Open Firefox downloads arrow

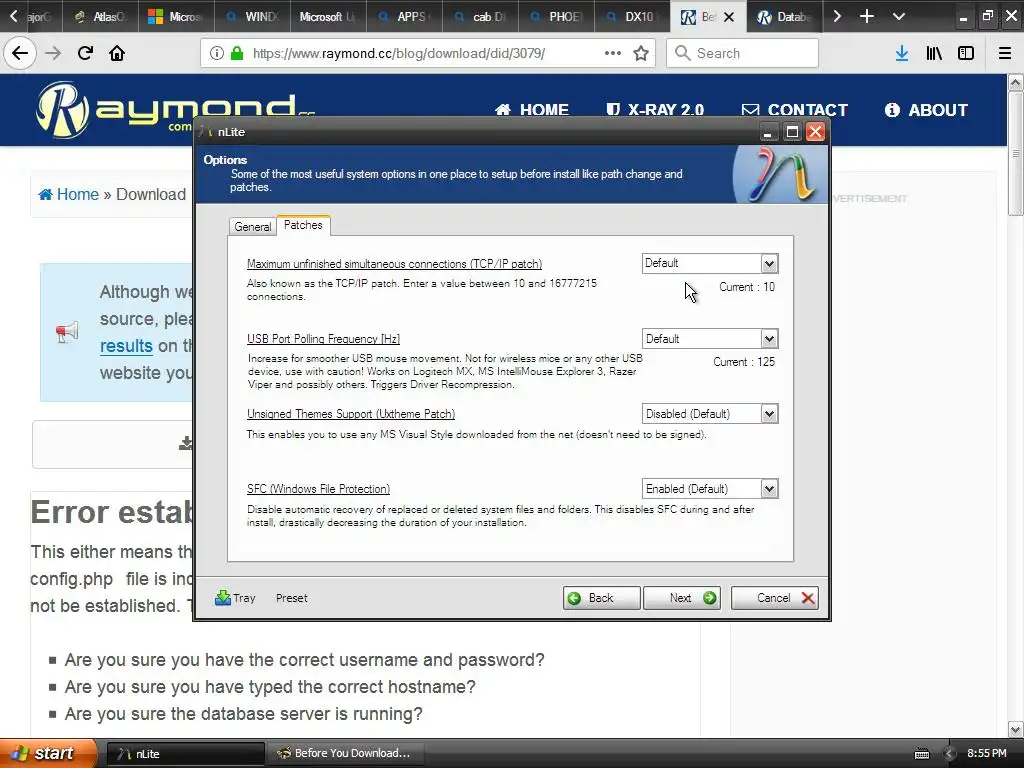point(901,53)
